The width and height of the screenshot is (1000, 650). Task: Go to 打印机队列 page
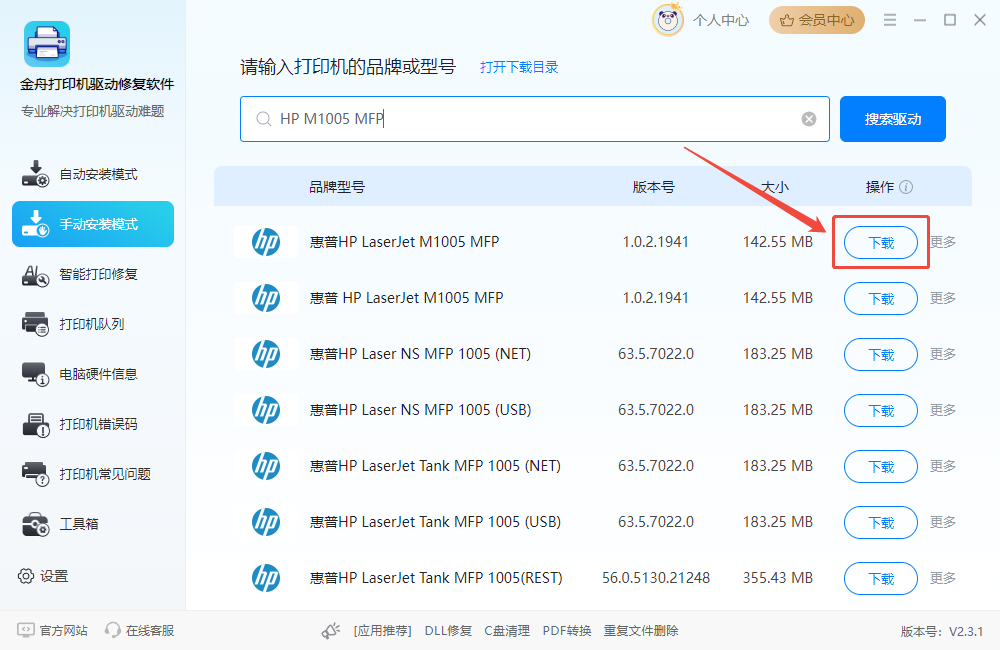click(93, 324)
